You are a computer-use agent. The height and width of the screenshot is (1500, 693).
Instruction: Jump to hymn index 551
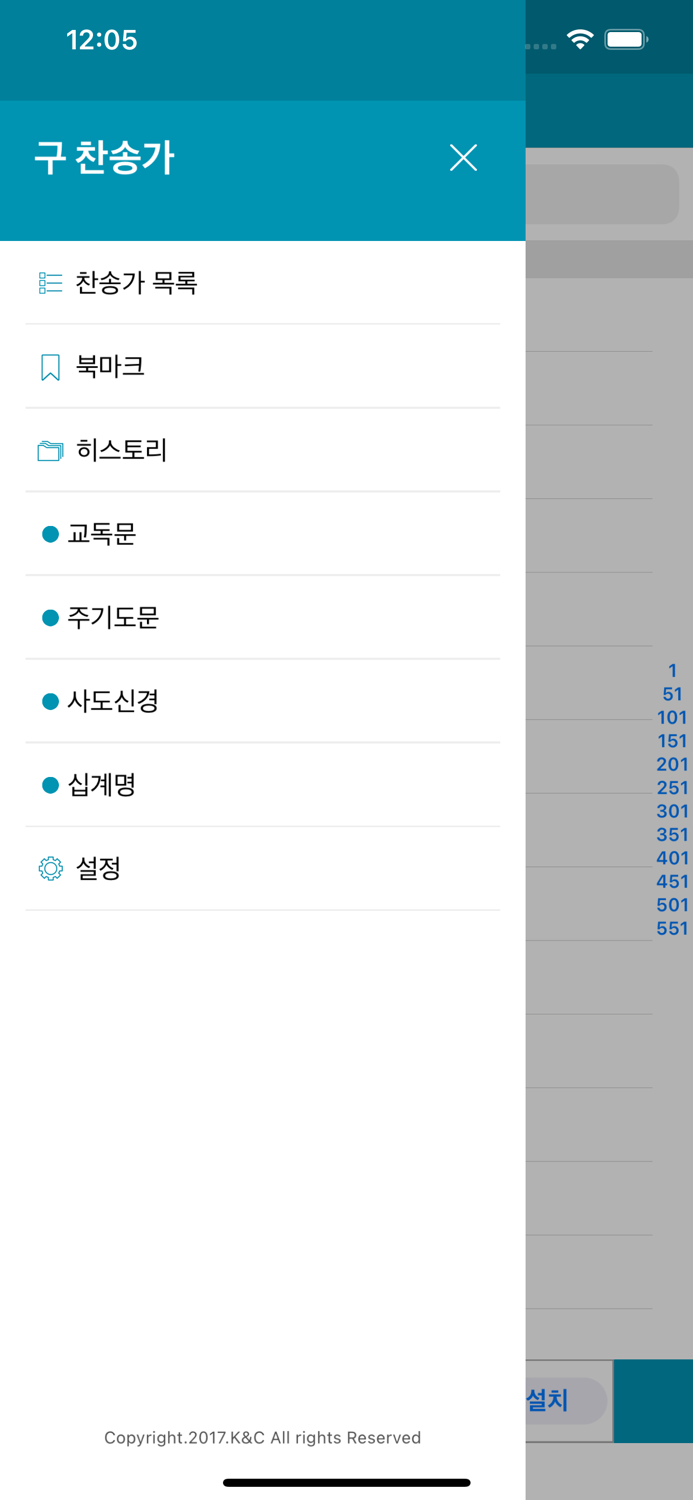672,928
